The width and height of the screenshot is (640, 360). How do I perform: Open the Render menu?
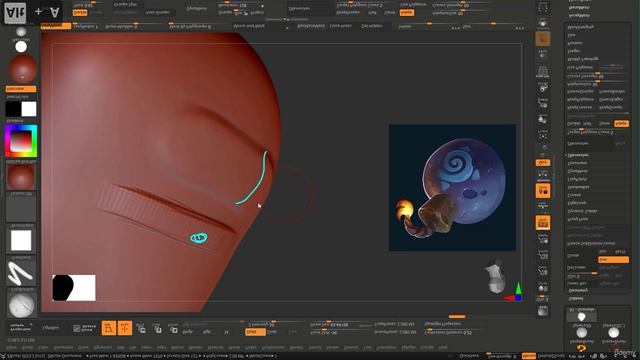coord(296,347)
